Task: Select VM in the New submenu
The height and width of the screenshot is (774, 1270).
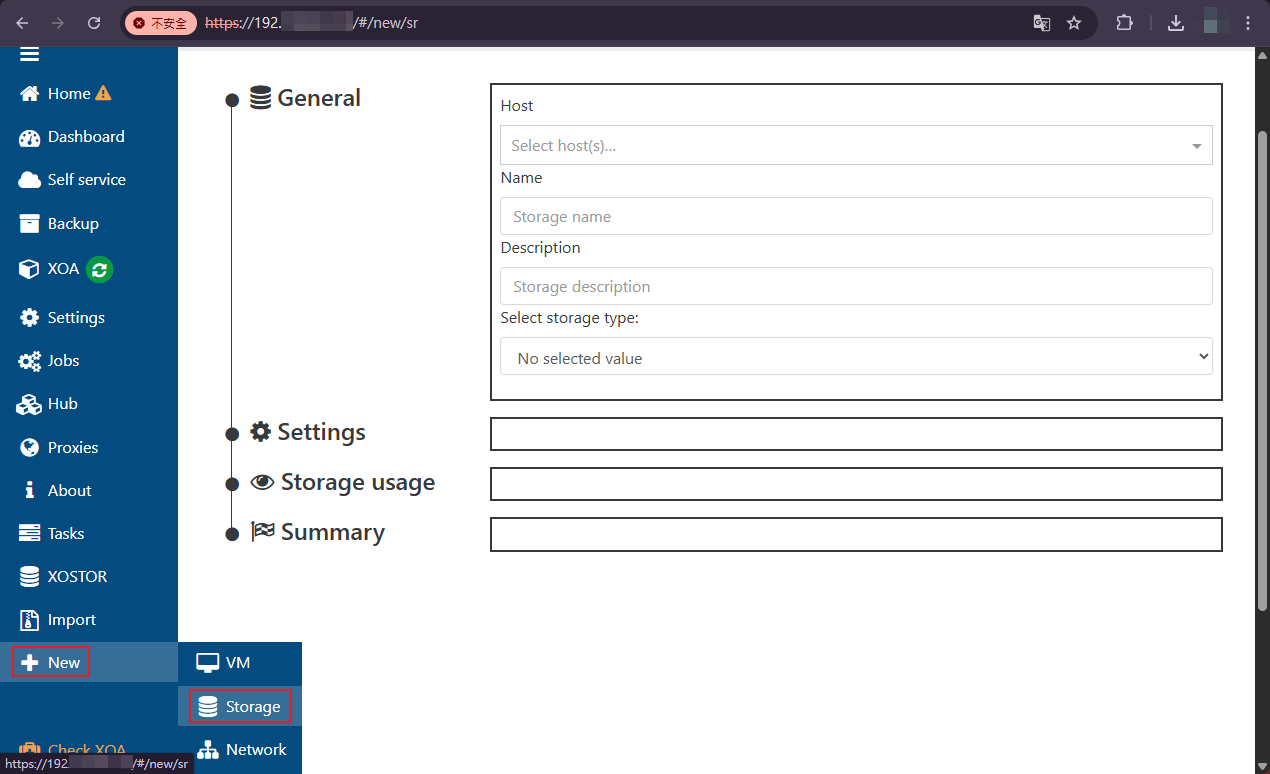Action: [240, 663]
